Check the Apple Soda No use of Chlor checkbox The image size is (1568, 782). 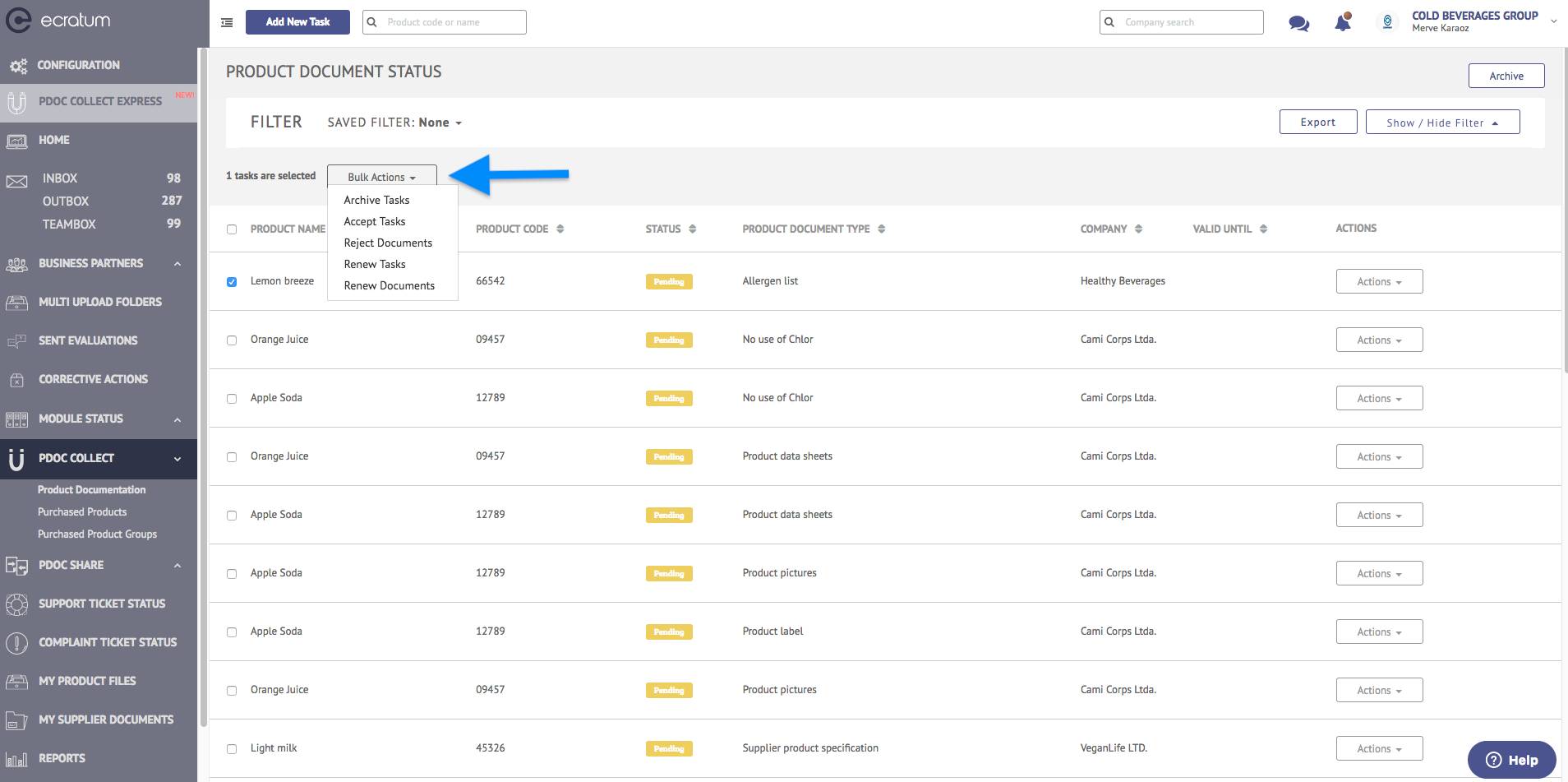pyautogui.click(x=232, y=399)
